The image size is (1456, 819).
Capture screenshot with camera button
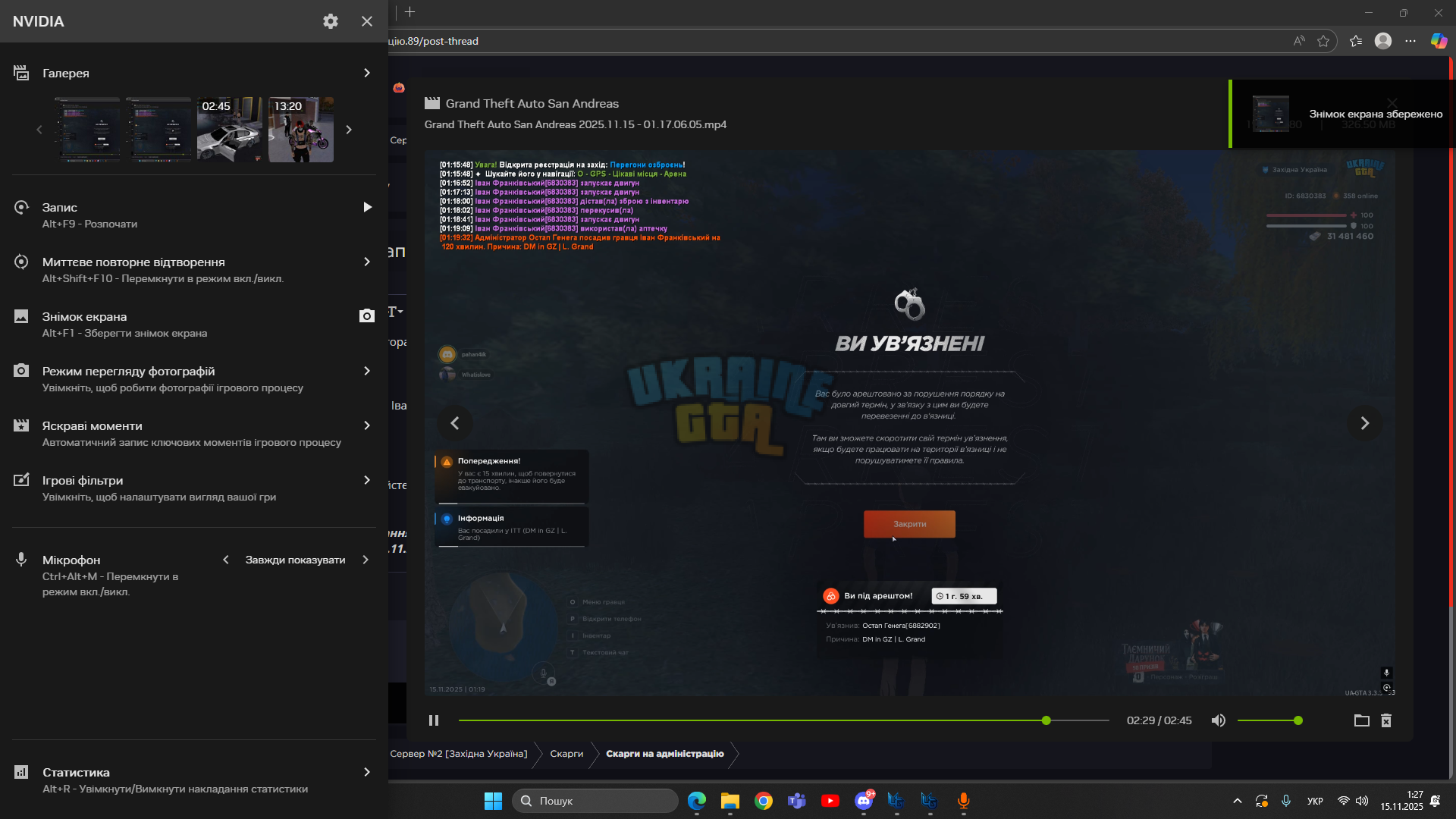[367, 316]
